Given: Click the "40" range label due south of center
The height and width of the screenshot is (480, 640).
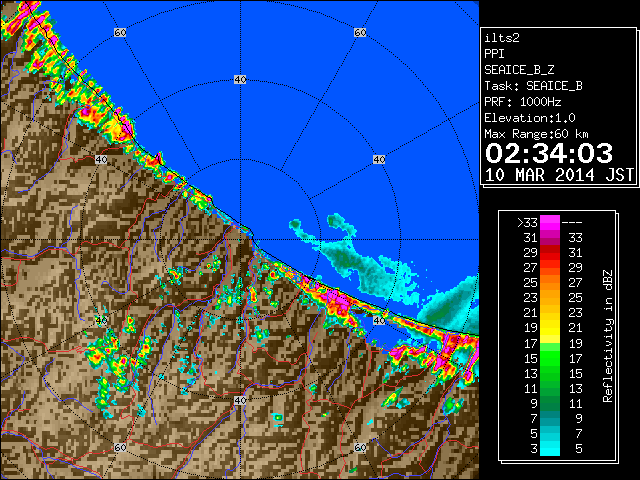Looking at the screenshot, I should [240, 400].
